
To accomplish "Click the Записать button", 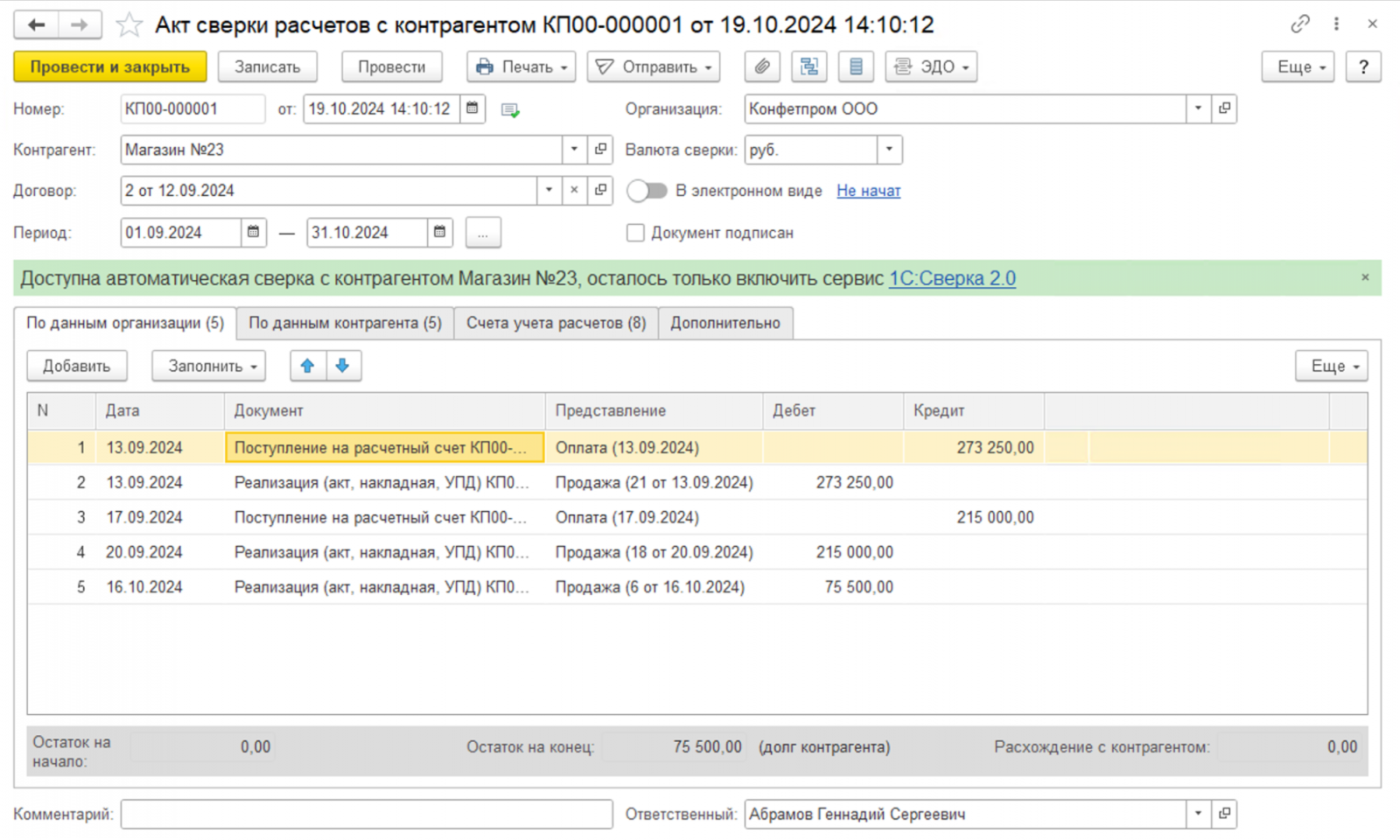I will (x=267, y=66).
